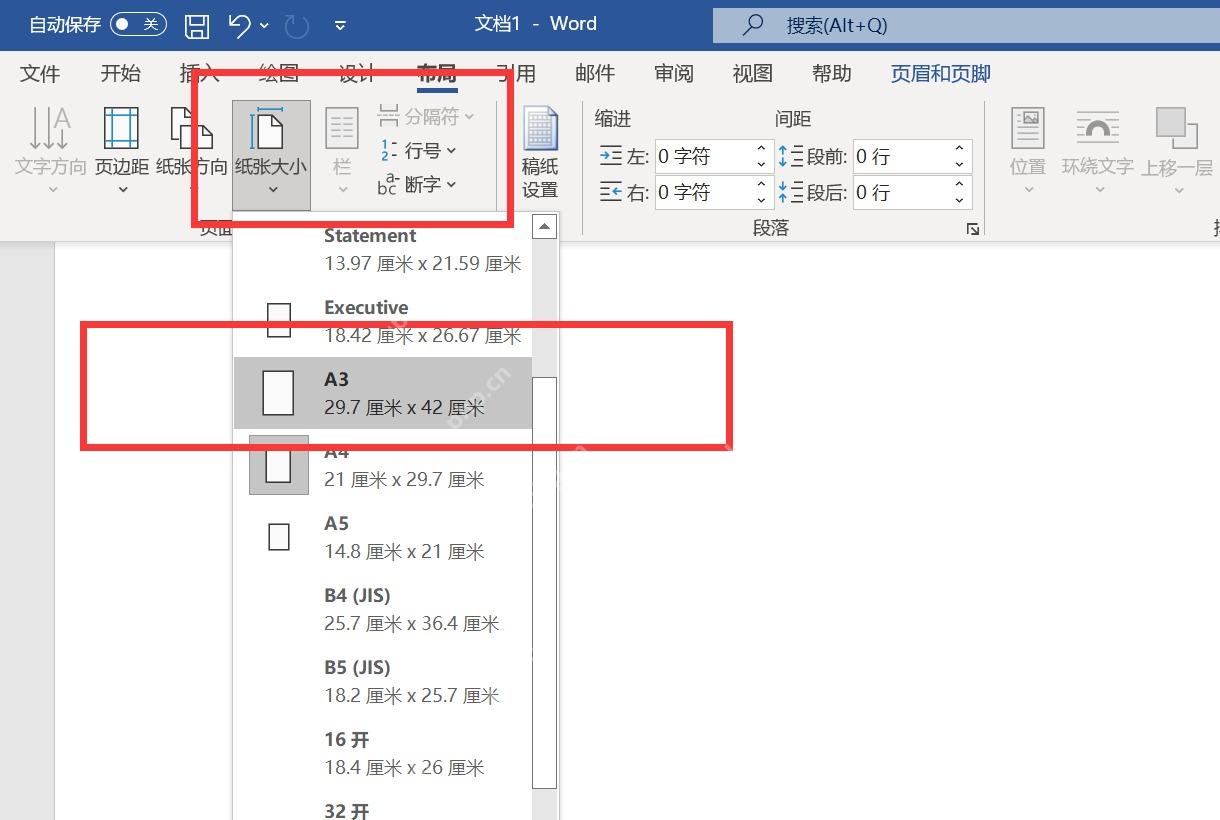Open the 分隔符 breaks dropdown
This screenshot has width=1220, height=820.
[425, 117]
